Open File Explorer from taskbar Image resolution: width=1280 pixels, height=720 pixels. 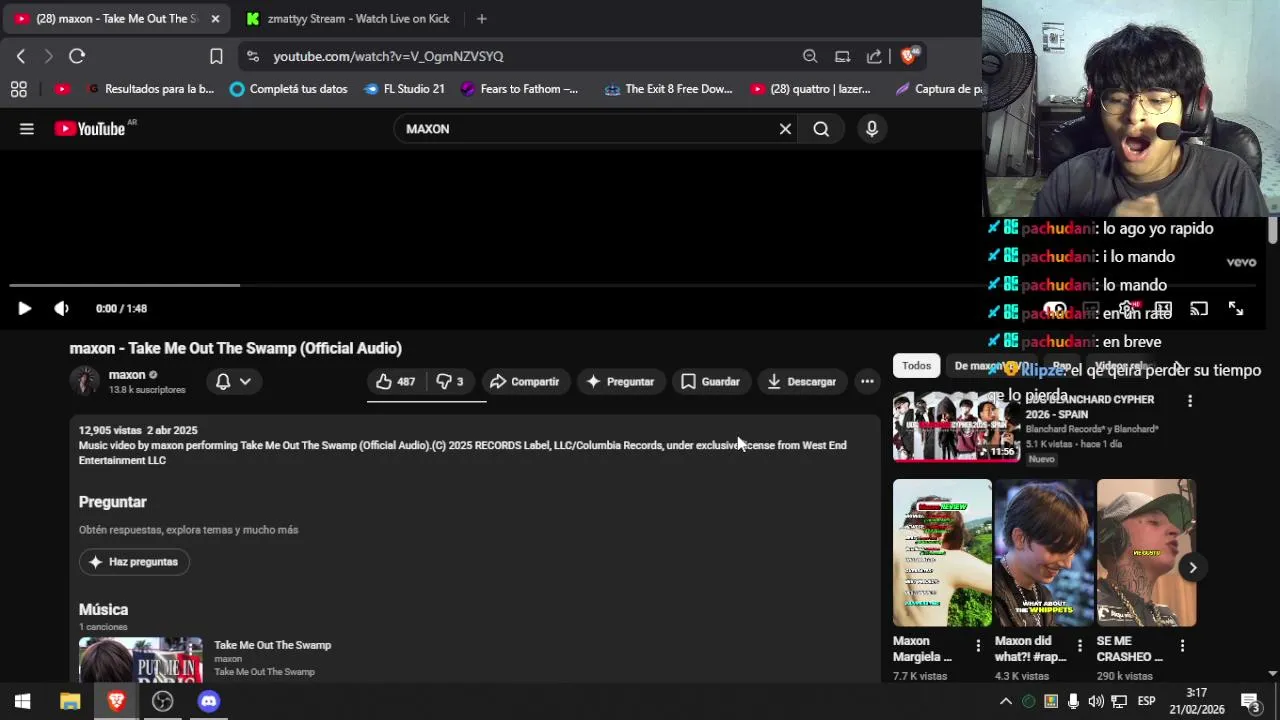point(70,701)
